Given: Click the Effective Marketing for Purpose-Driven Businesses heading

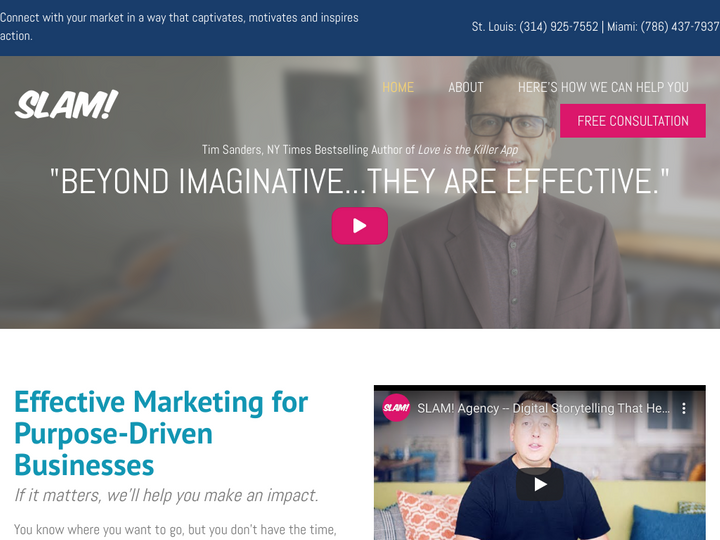Looking at the screenshot, I should [x=161, y=433].
